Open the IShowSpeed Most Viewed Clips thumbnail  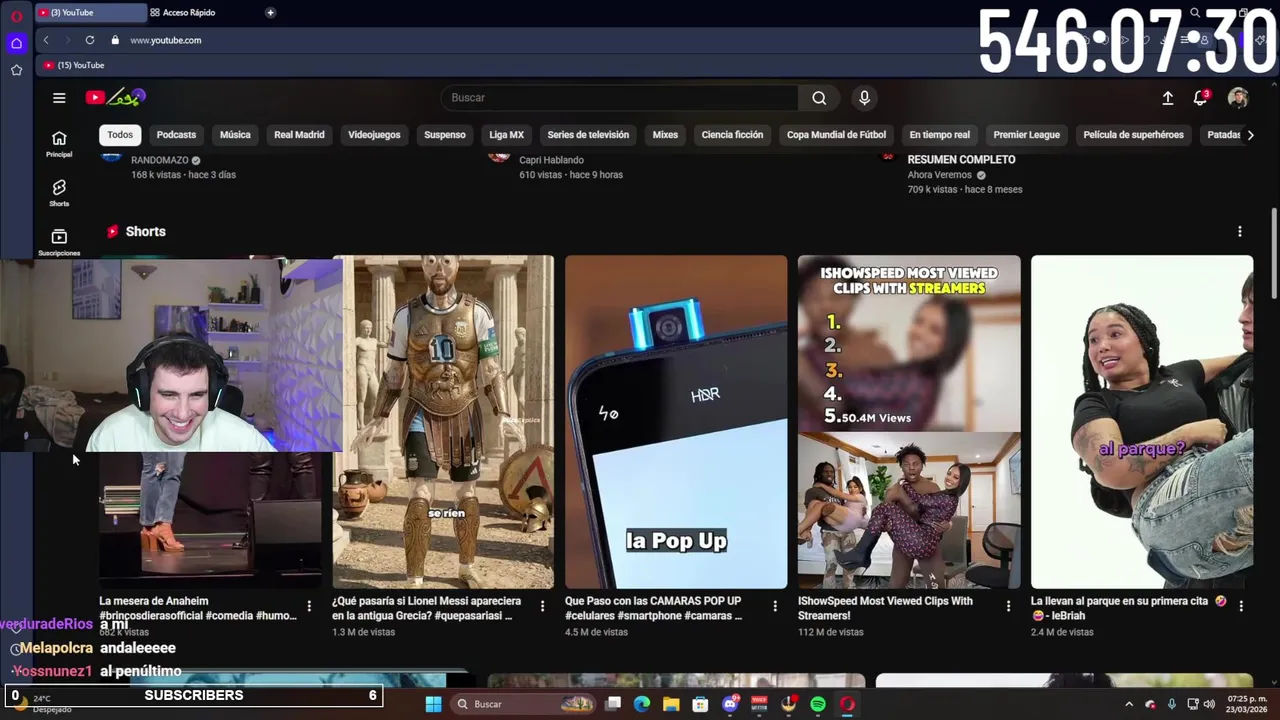click(909, 422)
